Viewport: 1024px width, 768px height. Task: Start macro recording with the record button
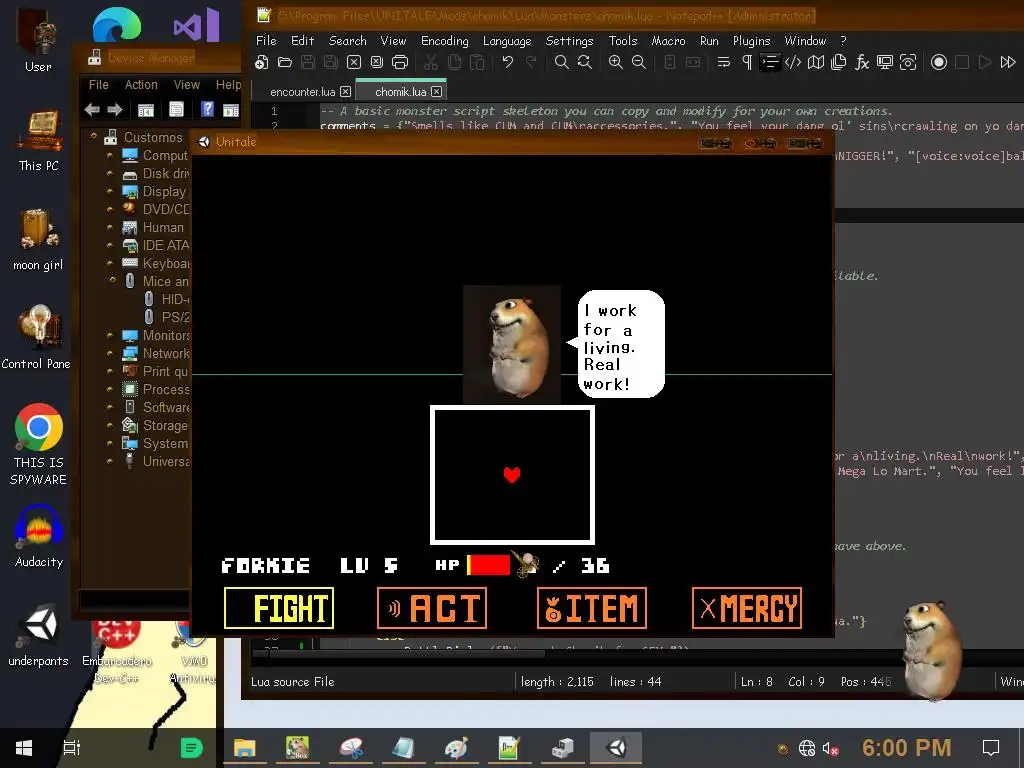938,62
